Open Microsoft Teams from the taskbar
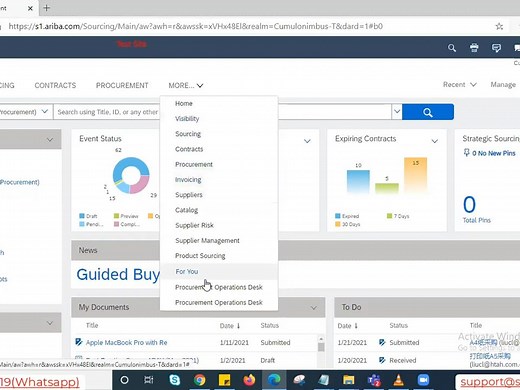 pyautogui.click(x=374, y=380)
